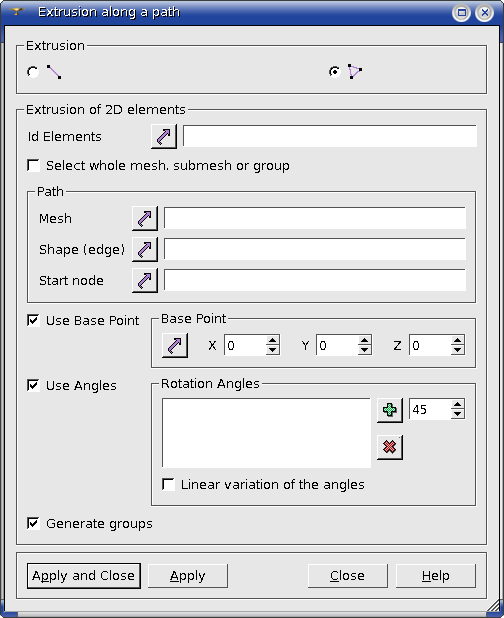Select the 1D edge extrusion radio option

pos(33,72)
